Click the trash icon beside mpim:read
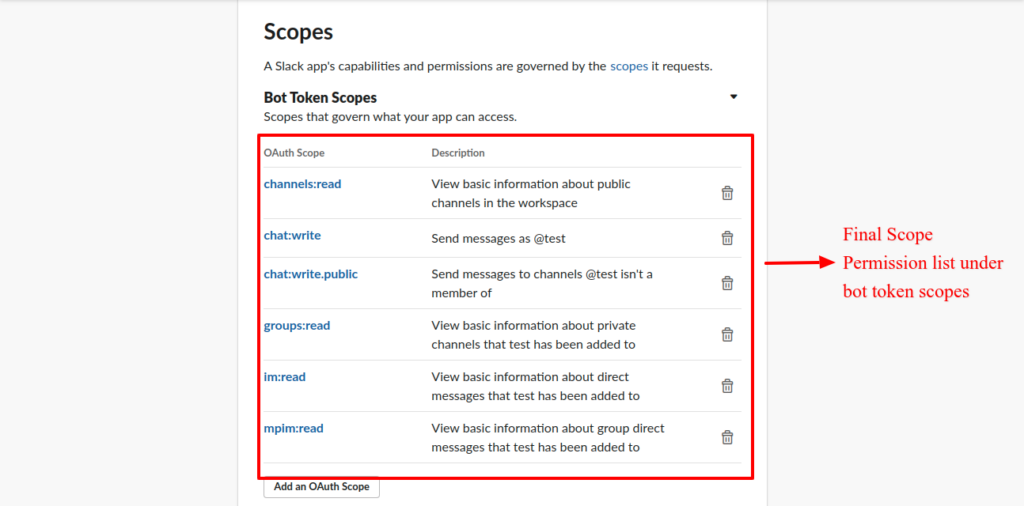The width and height of the screenshot is (1024, 506). point(727,437)
